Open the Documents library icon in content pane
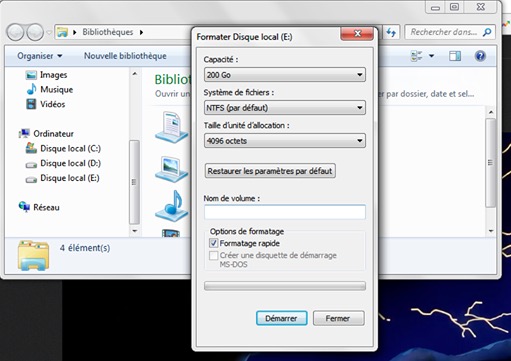The image size is (511, 361). coord(172,127)
